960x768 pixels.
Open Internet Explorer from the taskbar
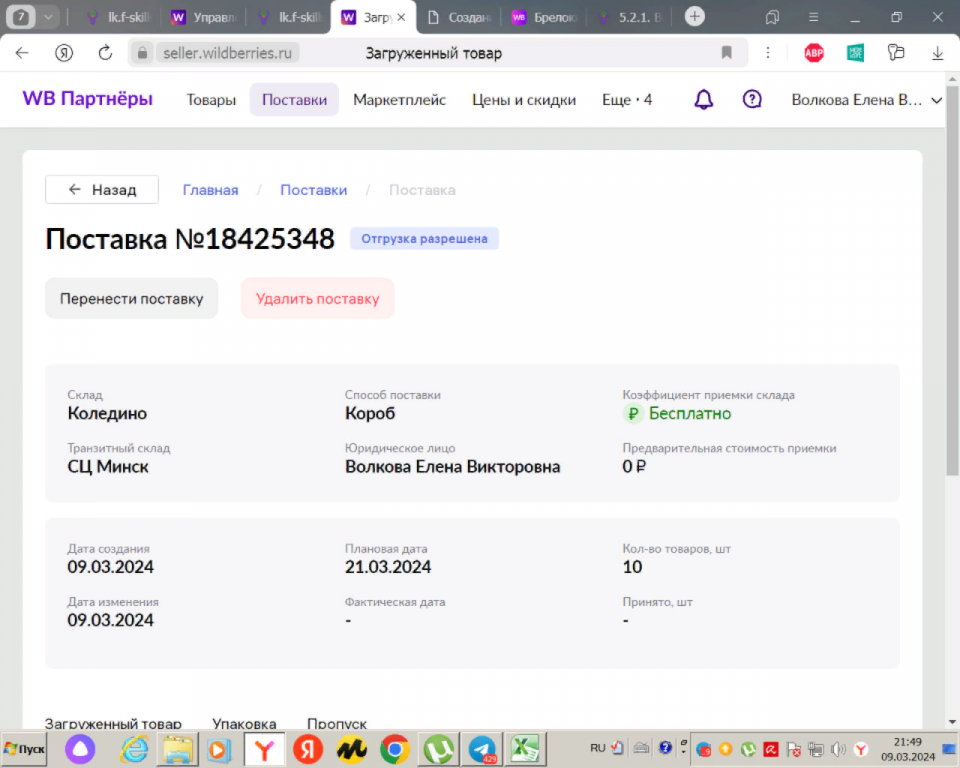point(134,749)
